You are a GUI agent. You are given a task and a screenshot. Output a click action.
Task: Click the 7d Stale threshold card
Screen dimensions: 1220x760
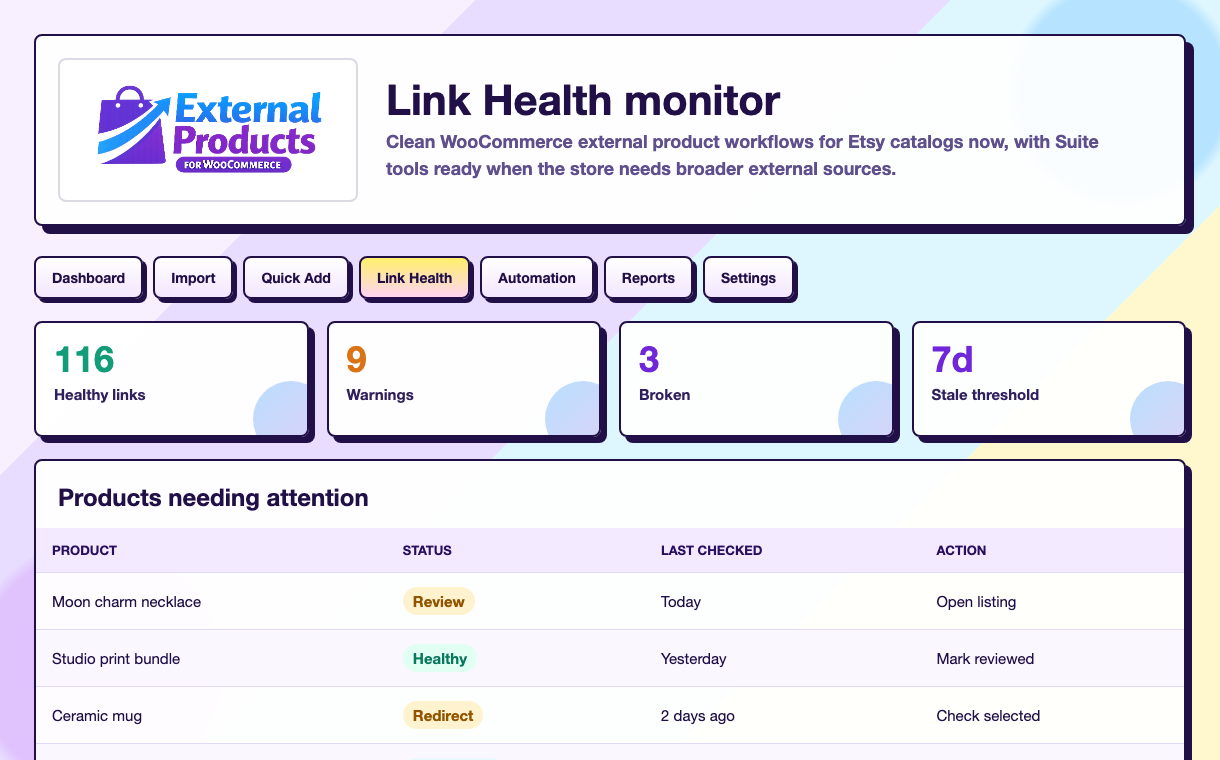click(x=1049, y=379)
